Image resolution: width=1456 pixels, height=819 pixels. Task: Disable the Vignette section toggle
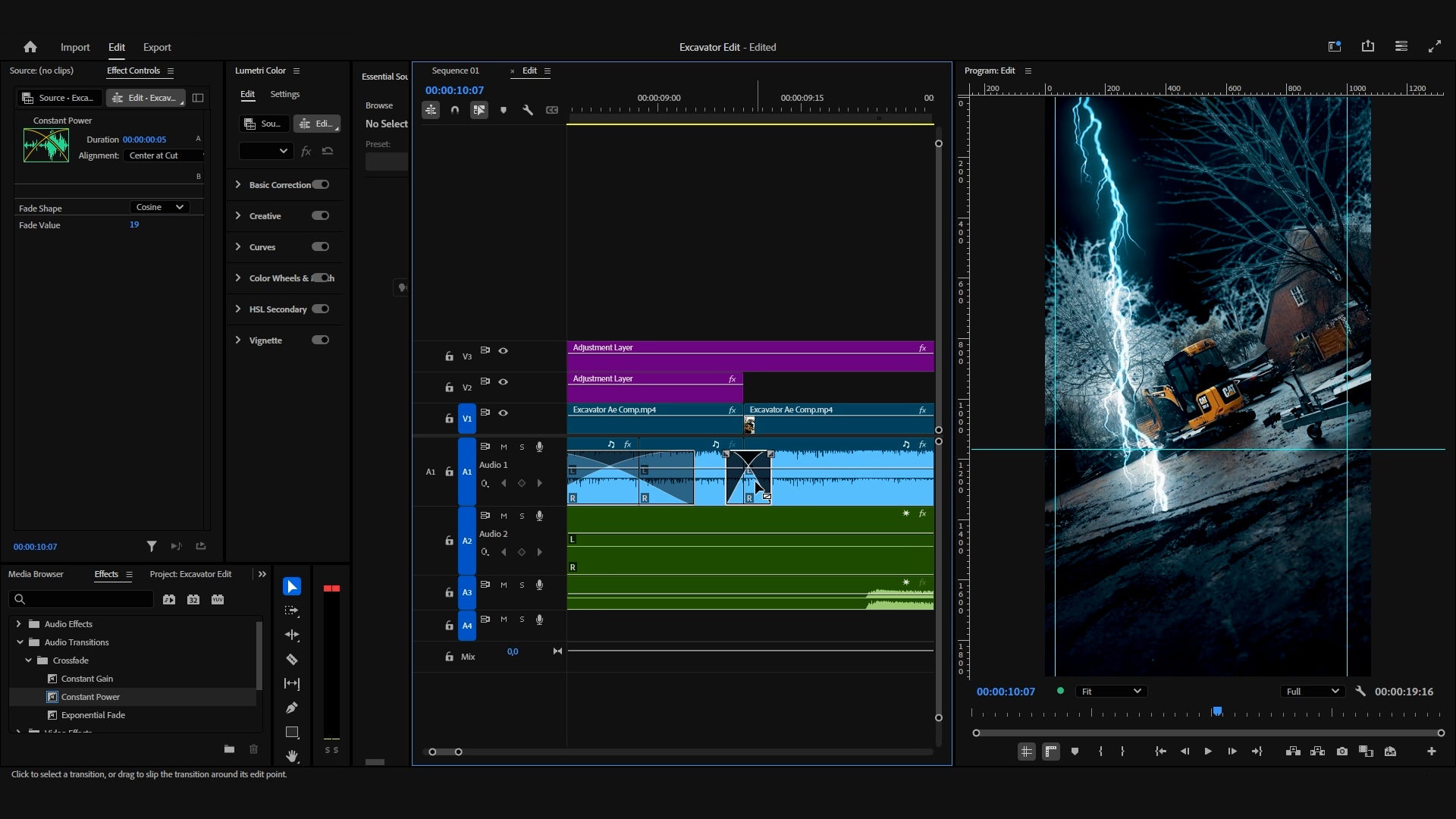320,340
